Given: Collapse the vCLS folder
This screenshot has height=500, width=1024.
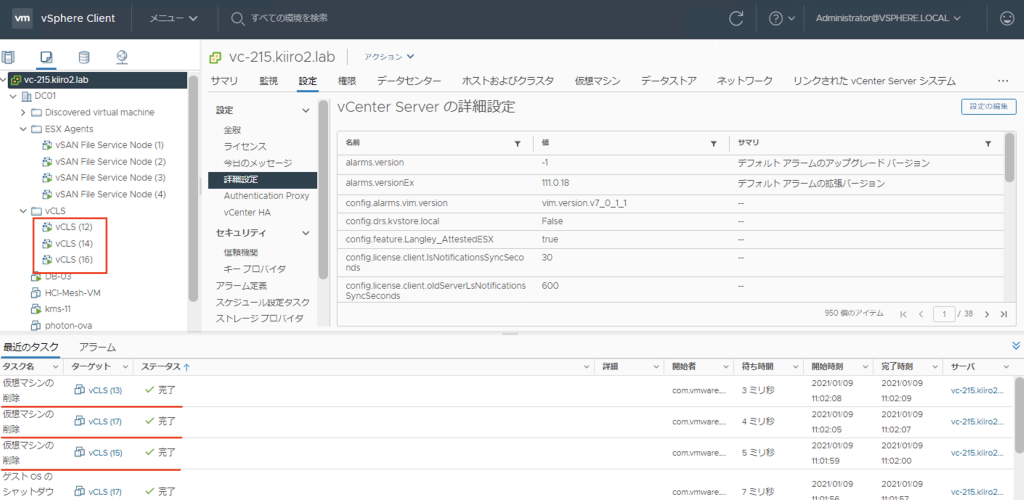Looking at the screenshot, I should click(24, 211).
